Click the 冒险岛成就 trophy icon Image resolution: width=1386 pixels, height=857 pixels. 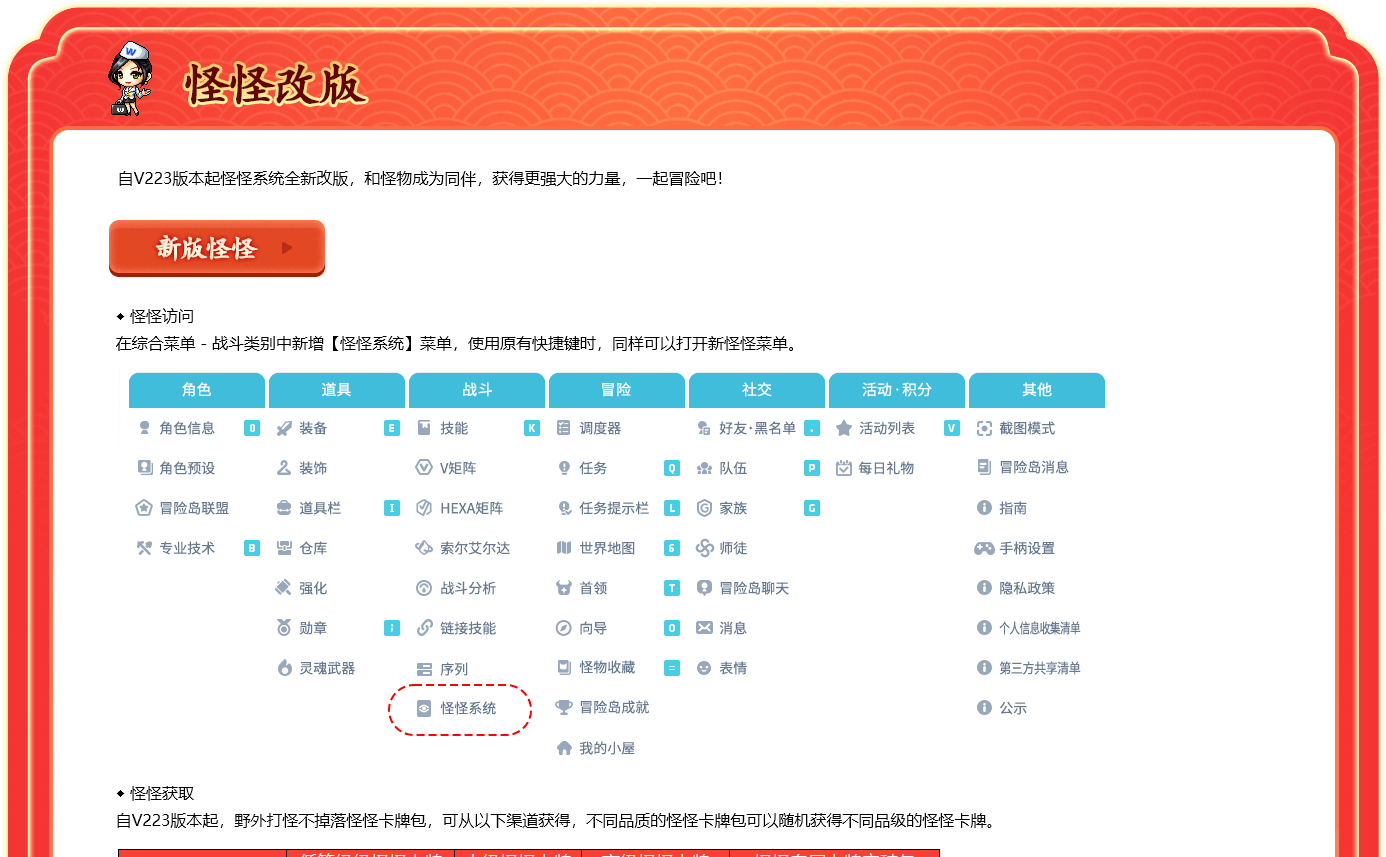pos(564,708)
